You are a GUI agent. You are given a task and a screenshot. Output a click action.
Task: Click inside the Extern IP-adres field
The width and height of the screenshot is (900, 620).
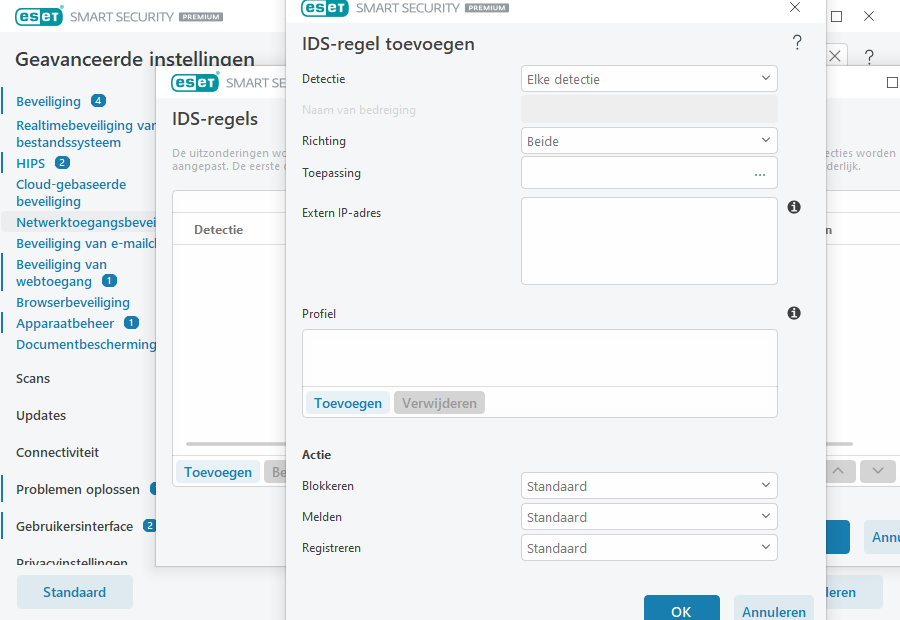pos(648,240)
